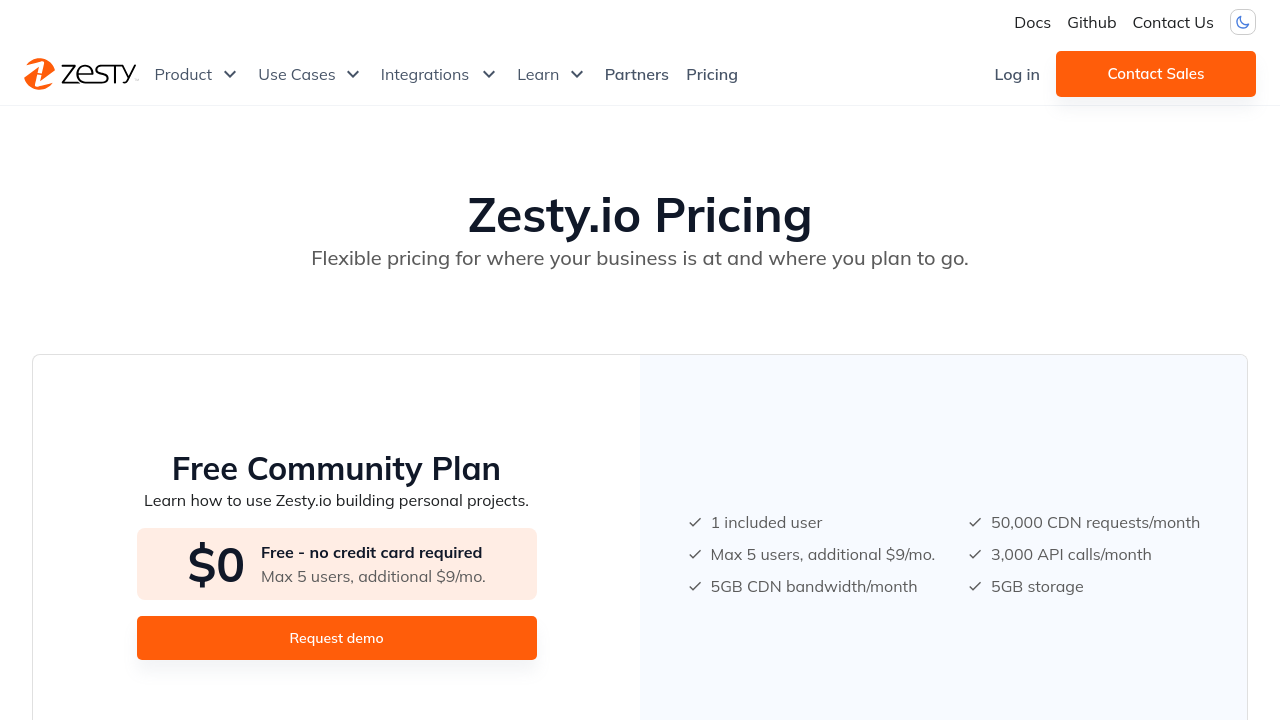The image size is (1280, 720).
Task: Click checkmark beside 1 included user
Action: coord(695,522)
